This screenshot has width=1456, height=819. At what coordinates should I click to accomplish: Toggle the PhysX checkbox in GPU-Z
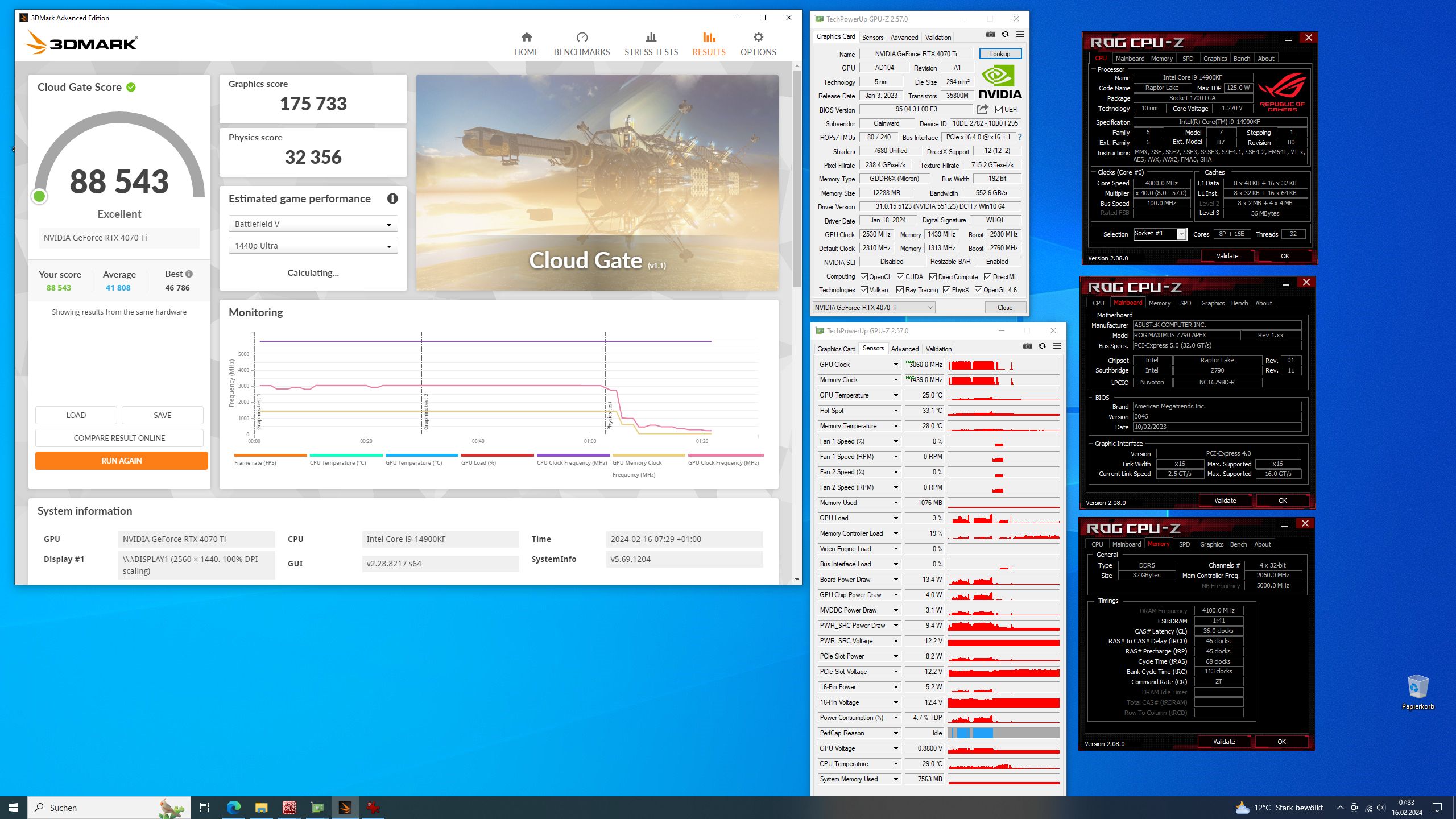[x=946, y=290]
